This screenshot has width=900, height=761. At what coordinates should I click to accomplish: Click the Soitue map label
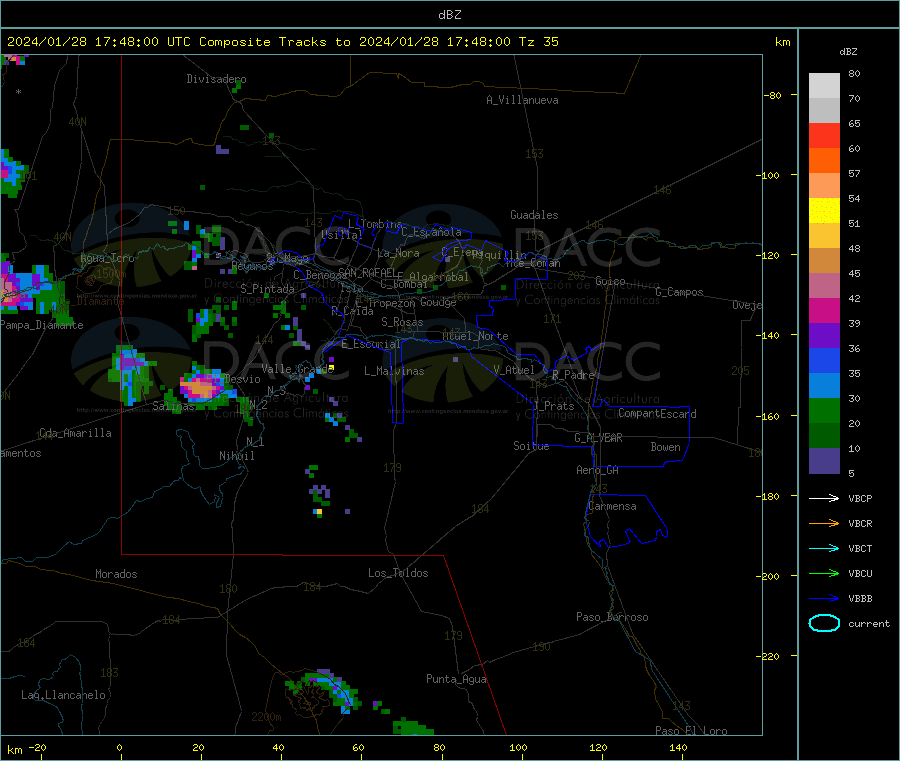click(531, 445)
